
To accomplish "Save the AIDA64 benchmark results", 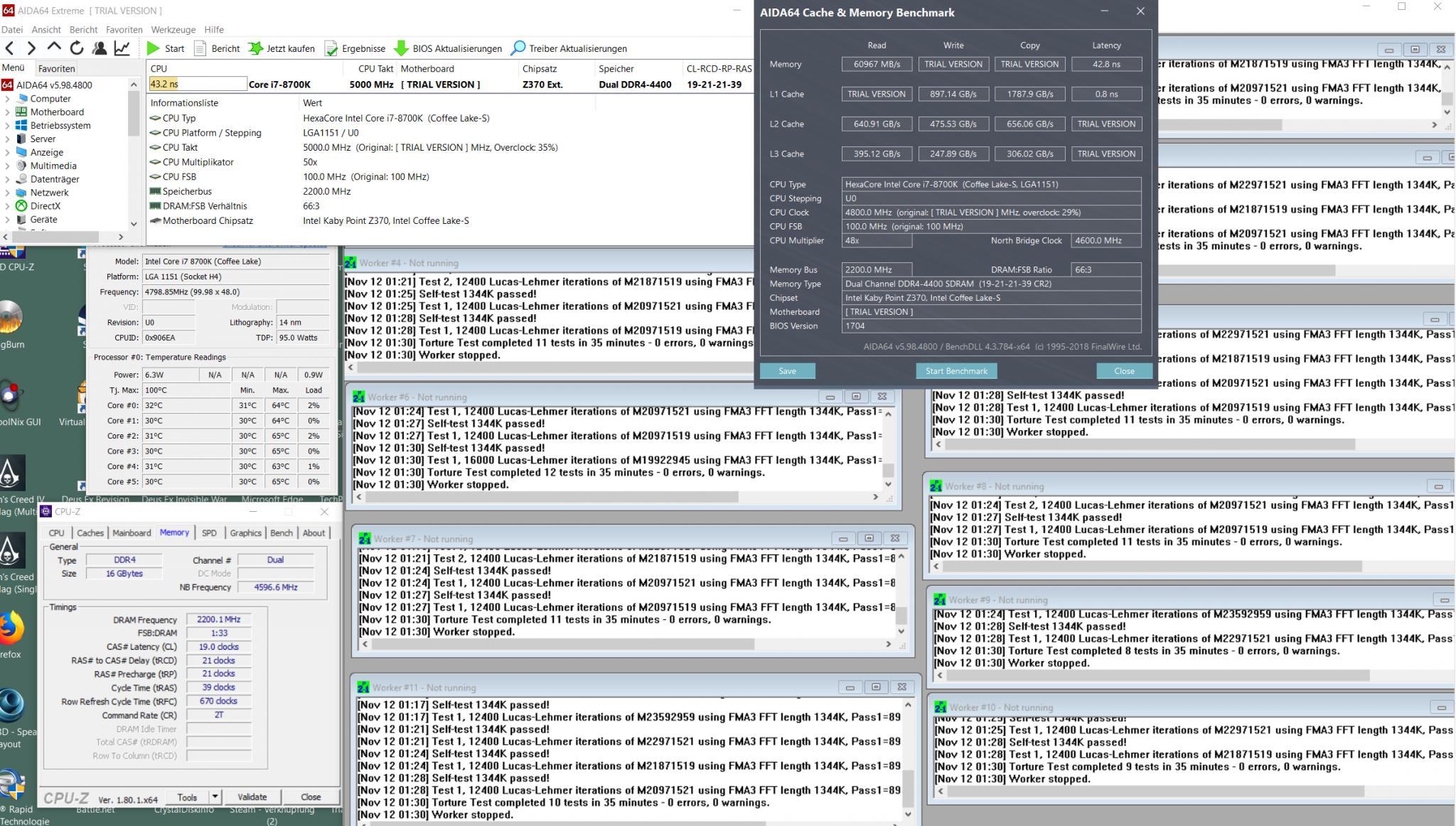I will click(787, 371).
